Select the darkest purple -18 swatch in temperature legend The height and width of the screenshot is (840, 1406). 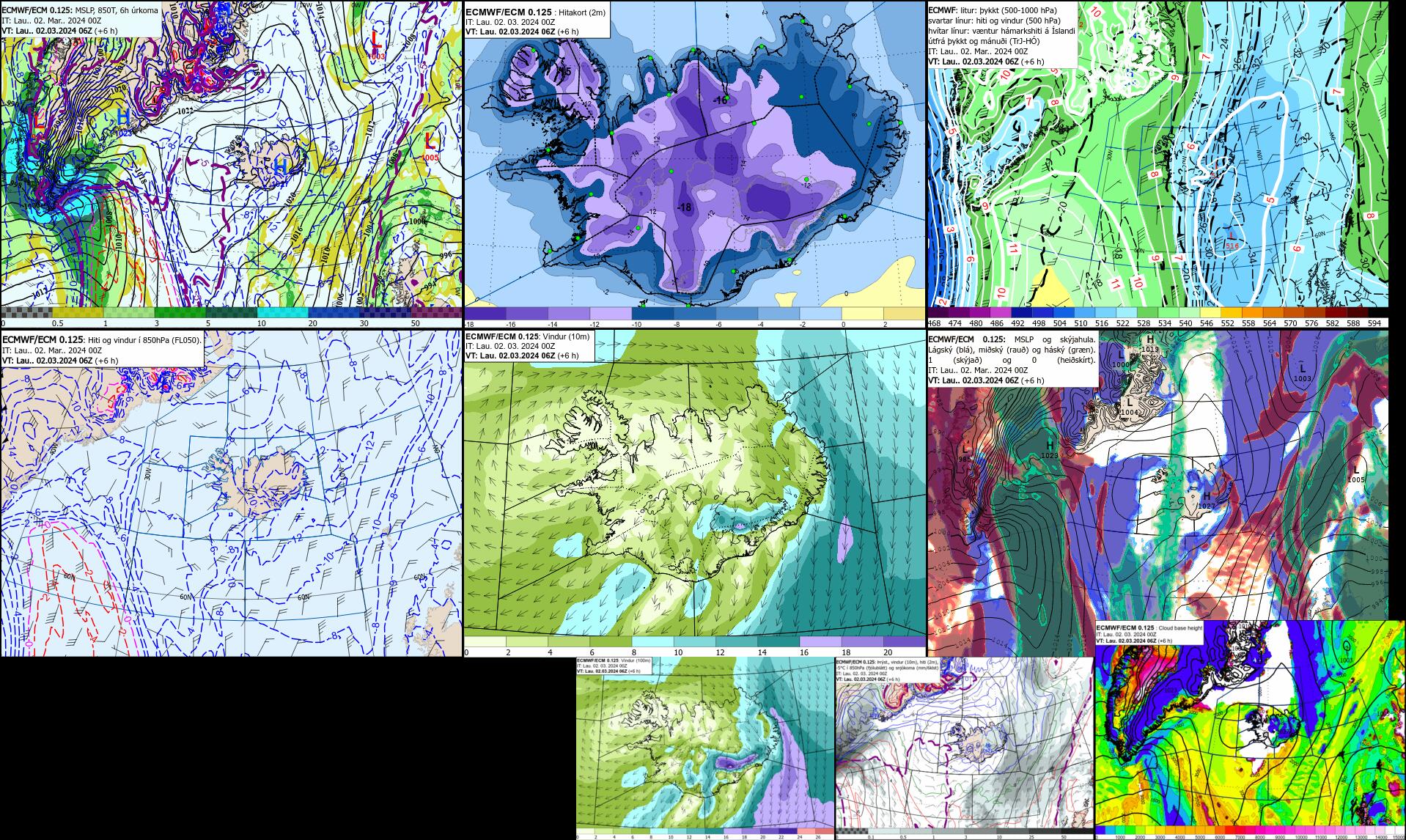pyautogui.click(x=485, y=313)
